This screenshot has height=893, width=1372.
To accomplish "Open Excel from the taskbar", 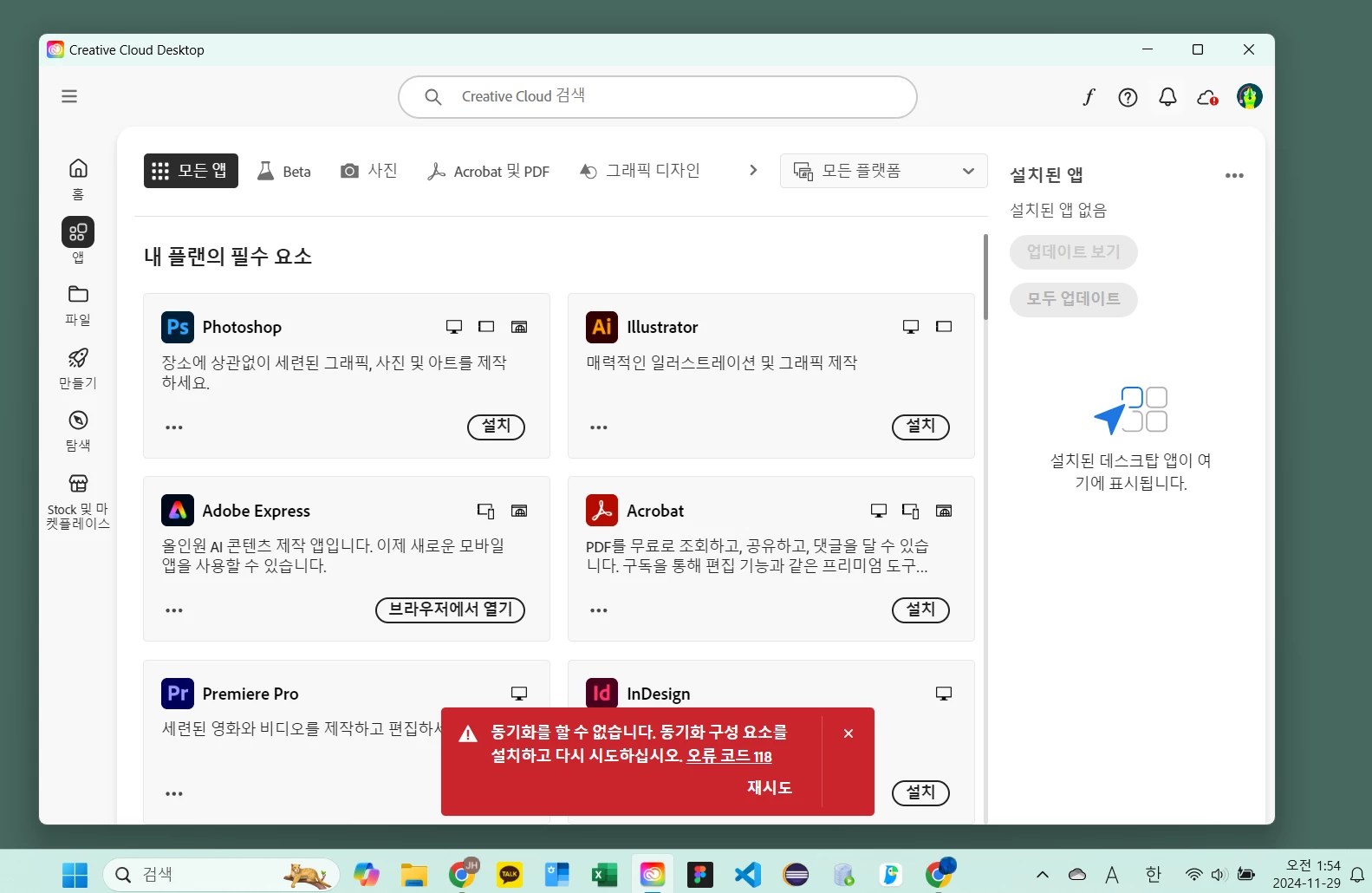I will [x=604, y=875].
